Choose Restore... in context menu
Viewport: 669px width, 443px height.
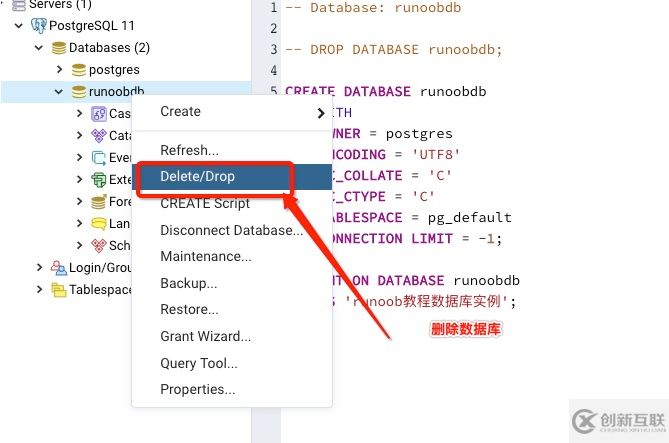pyautogui.click(x=232, y=309)
